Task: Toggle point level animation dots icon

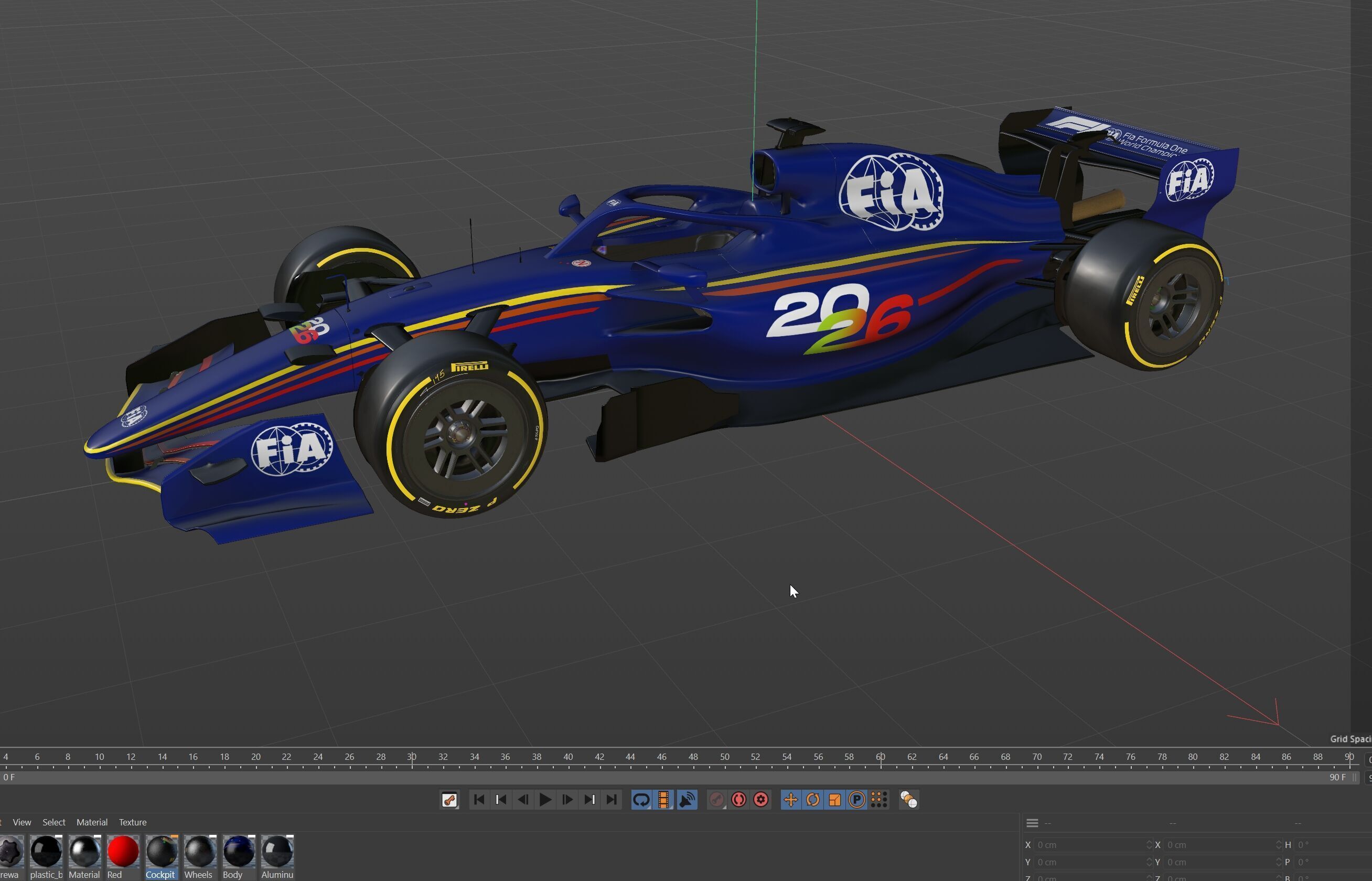Action: click(879, 800)
